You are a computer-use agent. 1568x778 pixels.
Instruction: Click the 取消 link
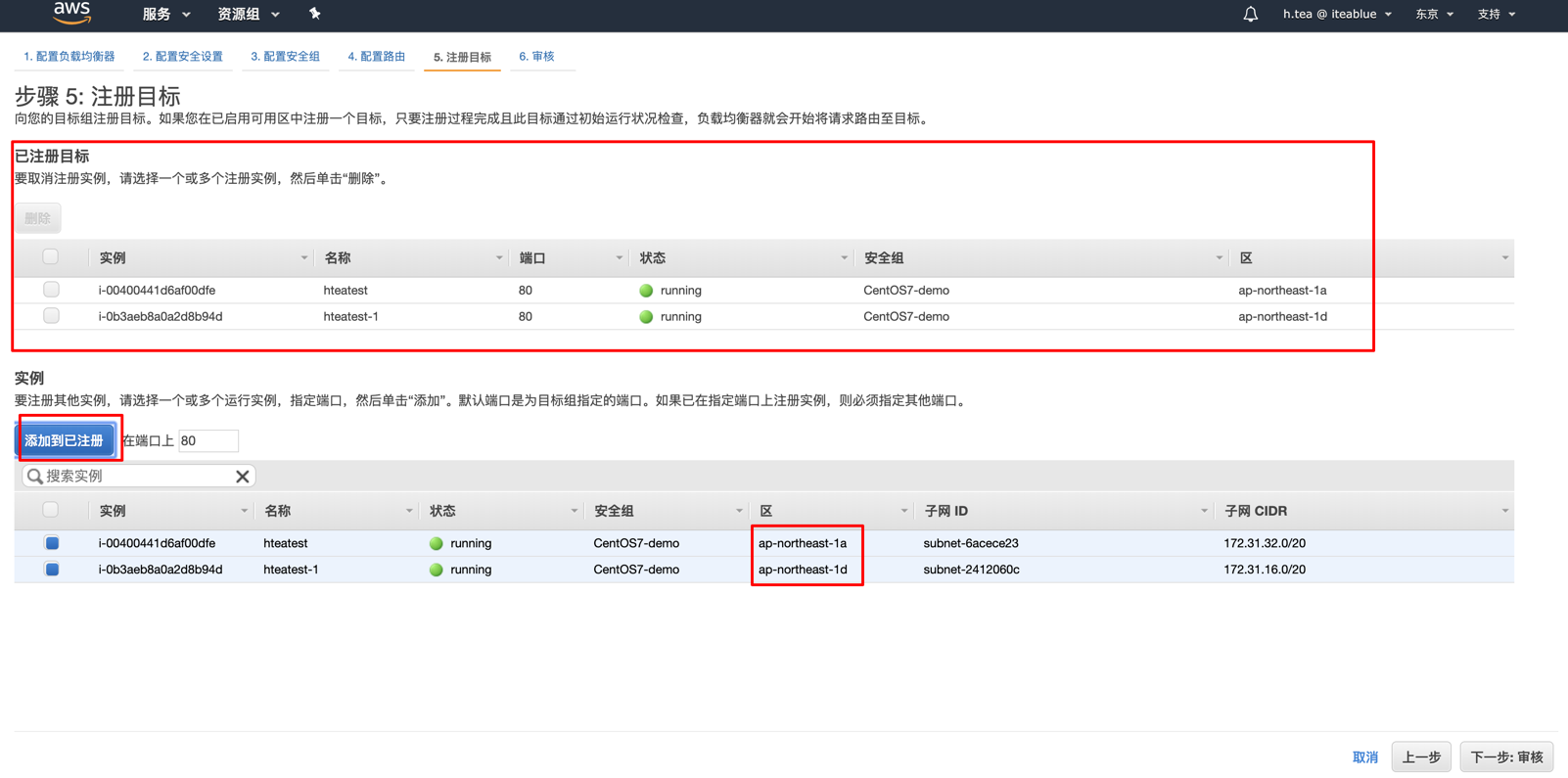click(1364, 757)
